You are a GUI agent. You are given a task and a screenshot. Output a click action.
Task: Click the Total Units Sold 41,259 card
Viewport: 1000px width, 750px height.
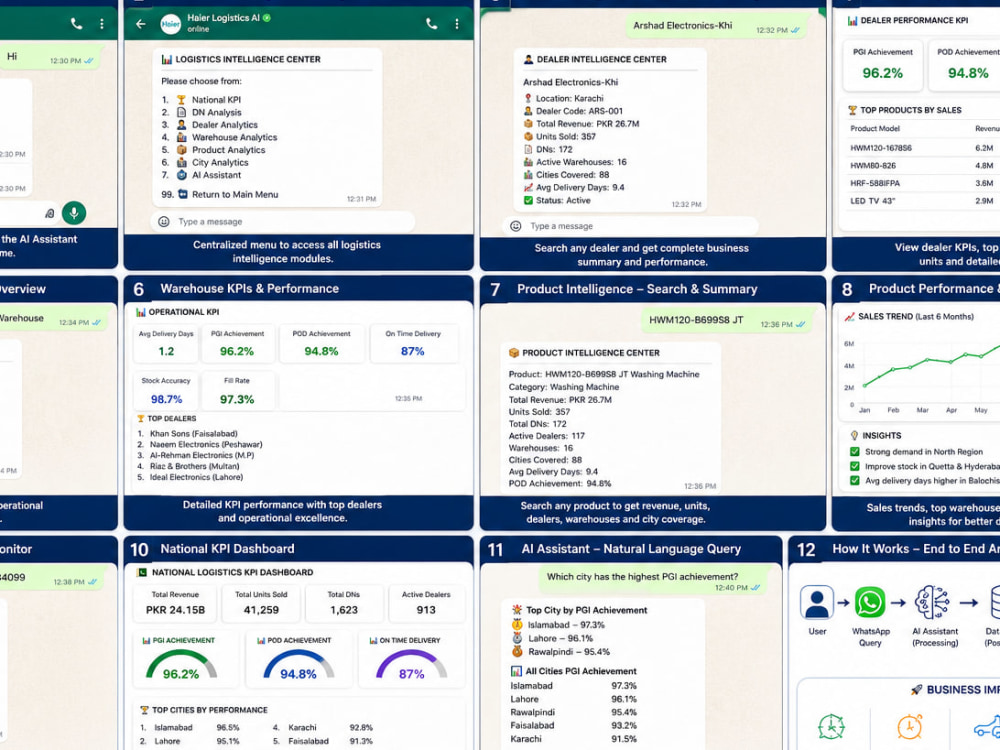[261, 603]
